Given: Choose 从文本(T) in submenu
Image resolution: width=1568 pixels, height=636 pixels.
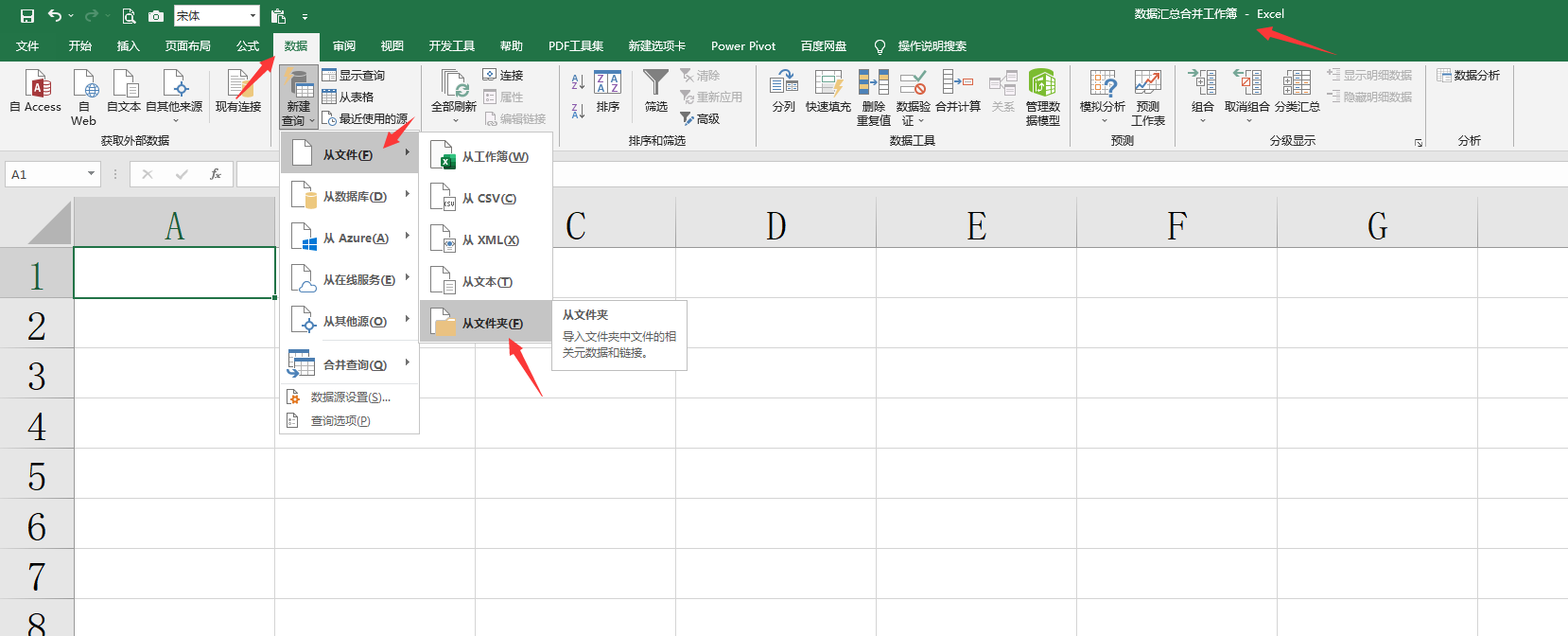Looking at the screenshot, I should [486, 281].
